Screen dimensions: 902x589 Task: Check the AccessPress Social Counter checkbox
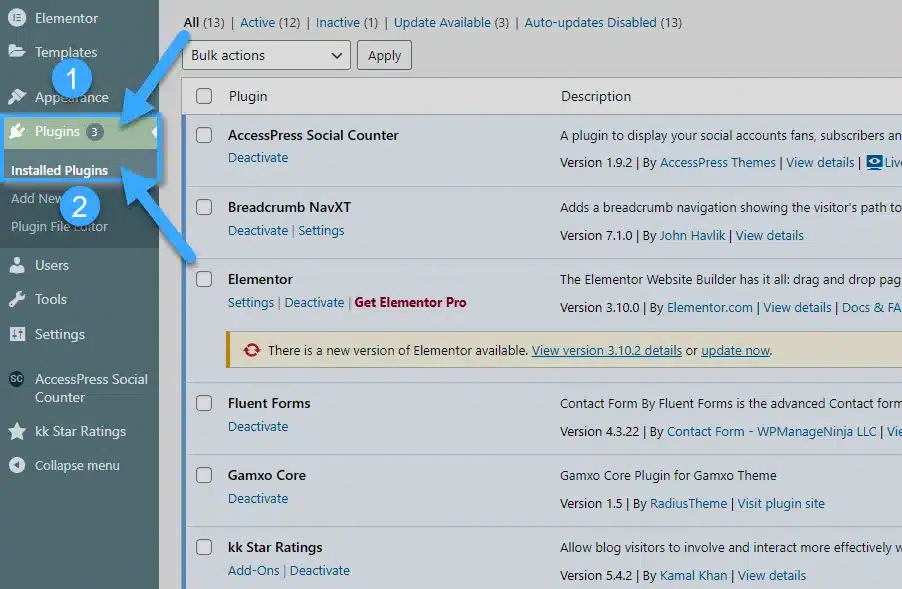[204, 135]
